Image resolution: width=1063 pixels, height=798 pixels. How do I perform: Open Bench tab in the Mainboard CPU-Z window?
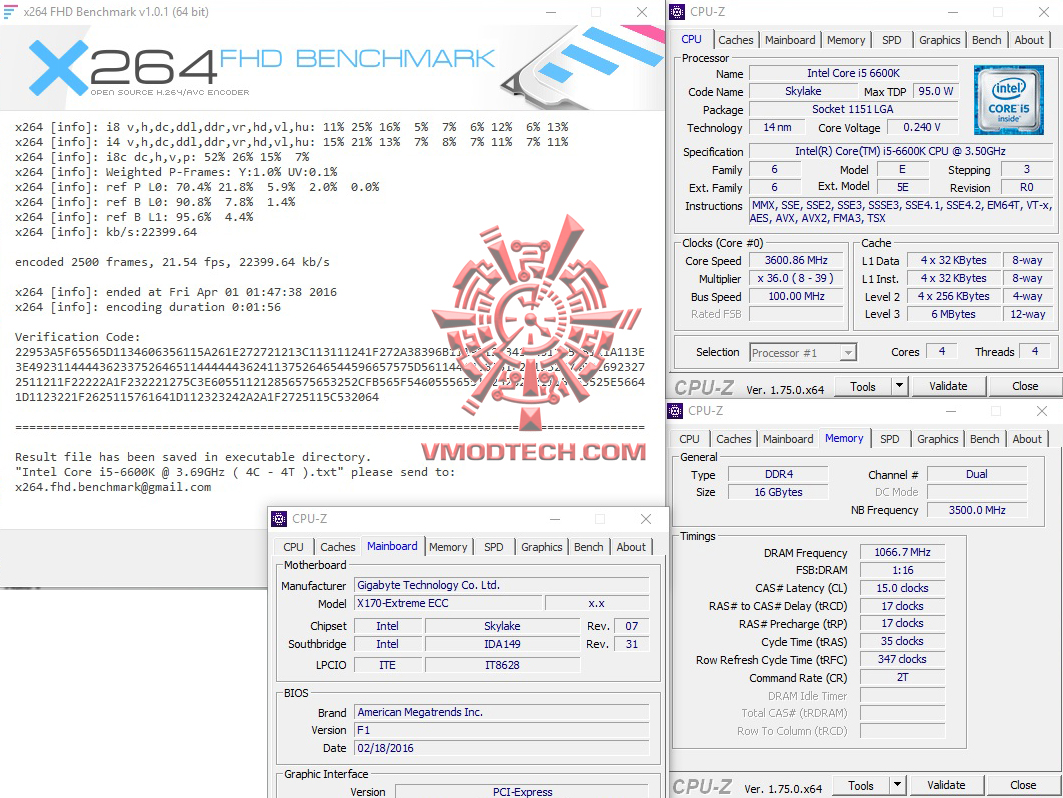click(x=588, y=546)
